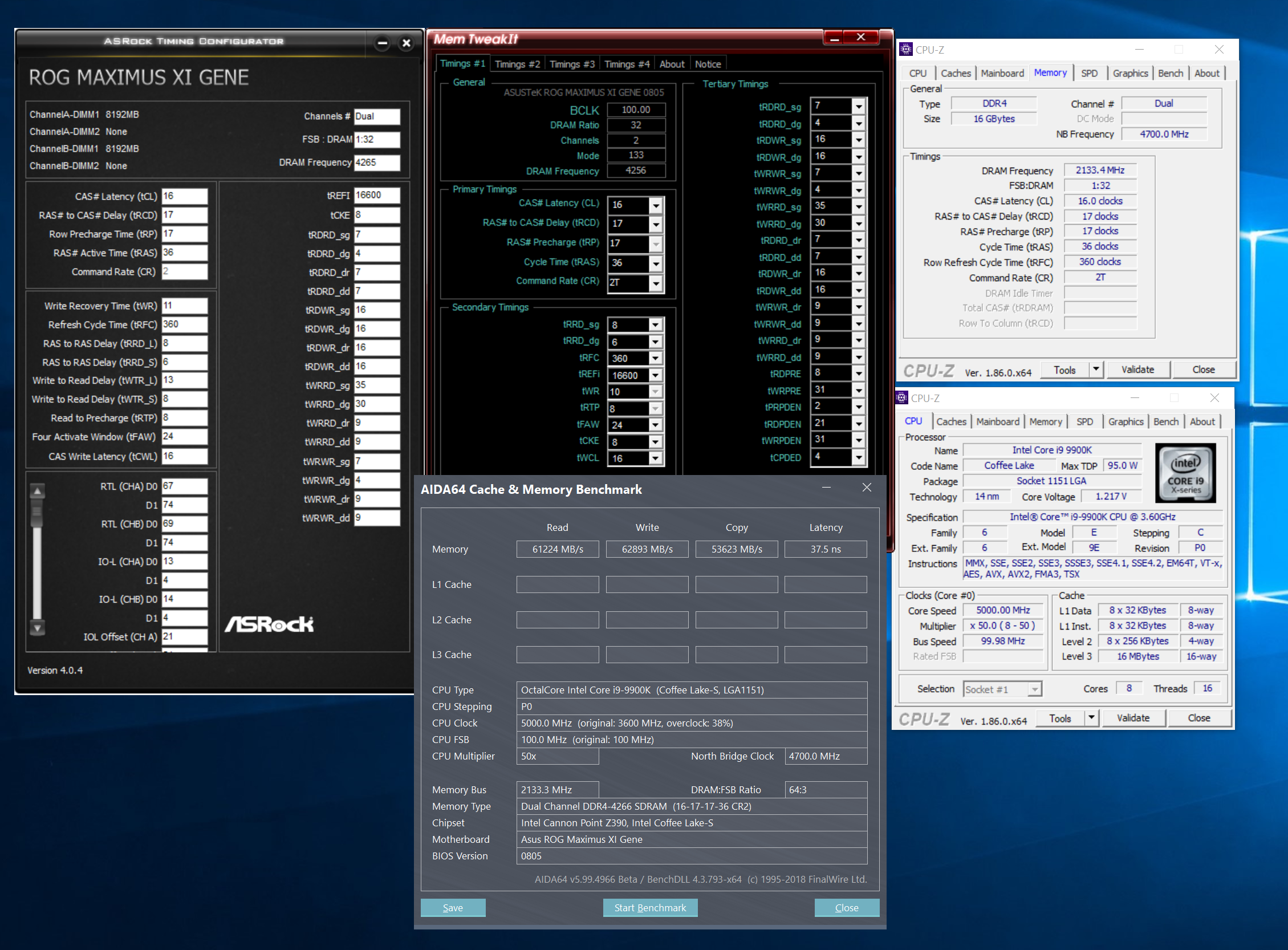
Task: Click Validate in CPU-Z Memory window
Action: pos(1137,369)
